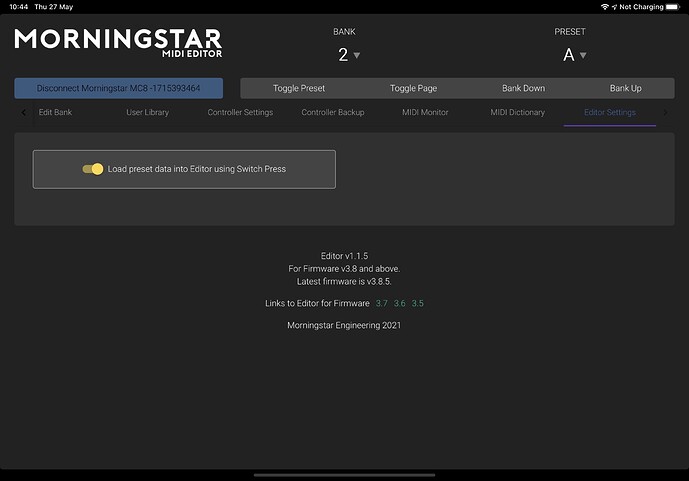Open the firmware 3.7 editor link
Screen dimensions: 689x481
click(382, 304)
